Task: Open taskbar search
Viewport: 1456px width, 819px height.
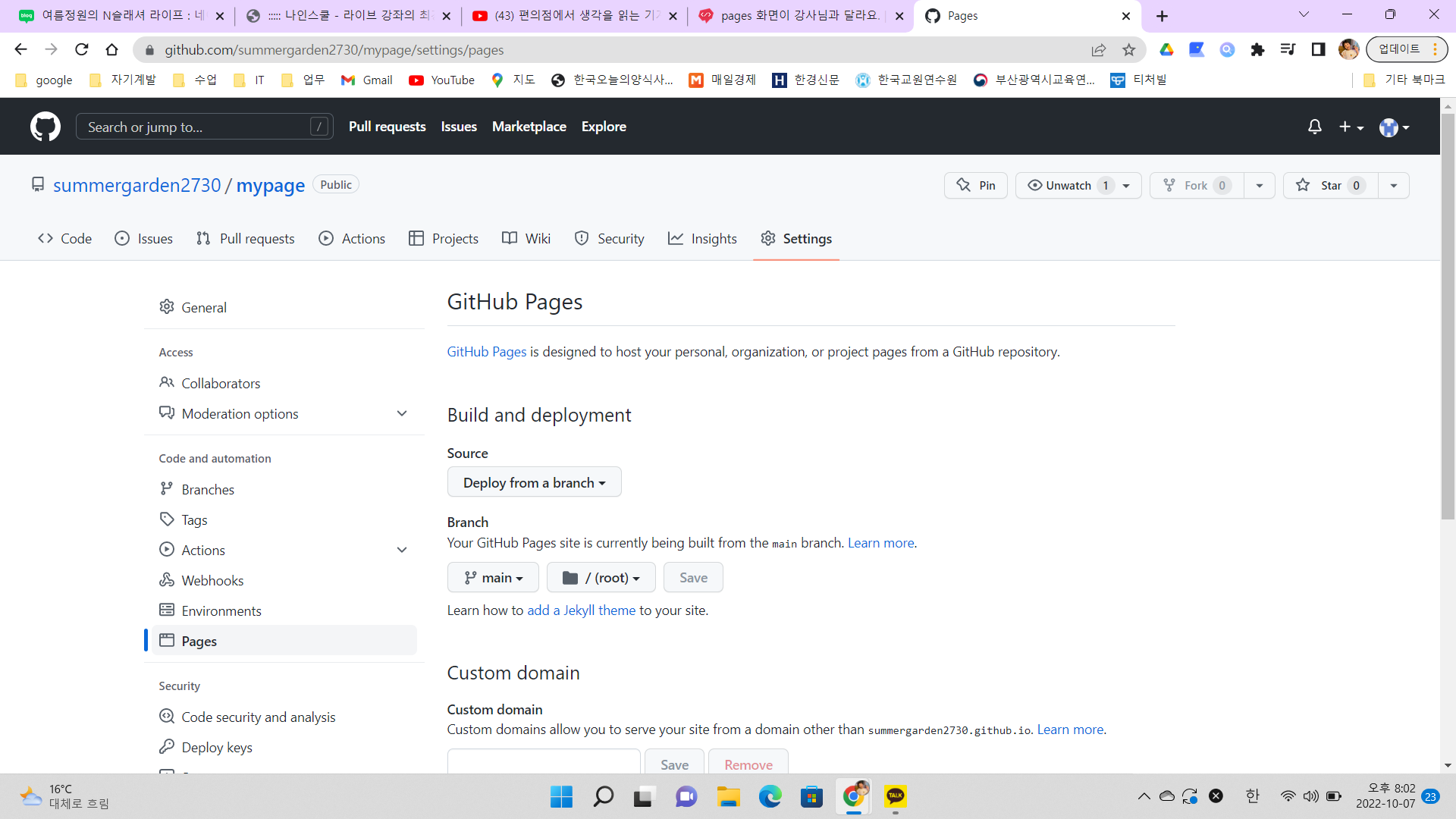Action: pyautogui.click(x=604, y=796)
